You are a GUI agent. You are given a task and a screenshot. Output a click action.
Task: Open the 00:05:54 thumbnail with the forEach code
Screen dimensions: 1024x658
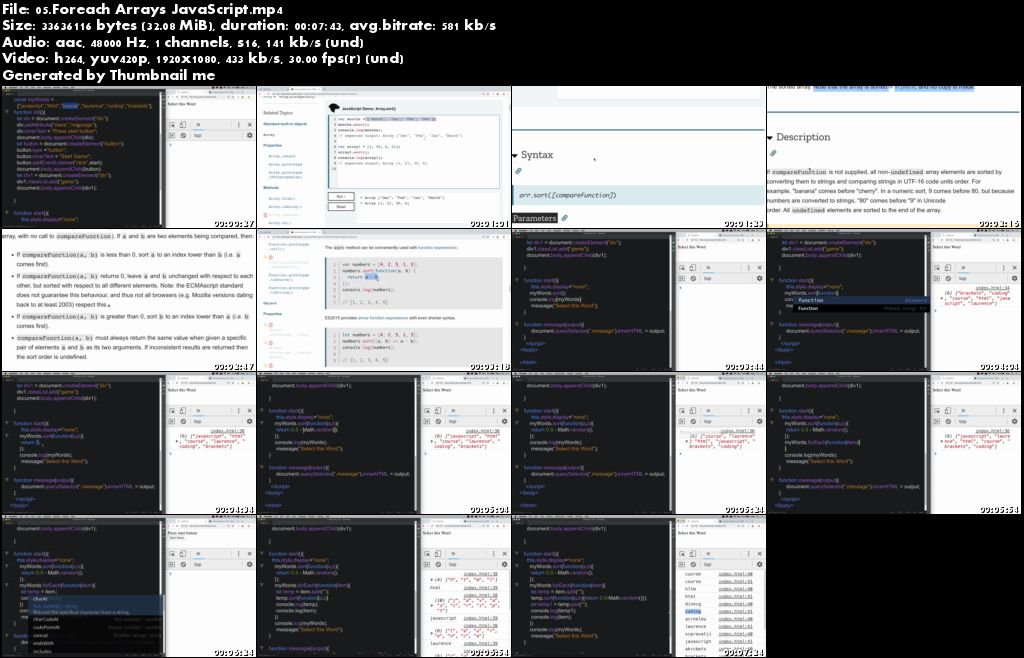pos(894,443)
